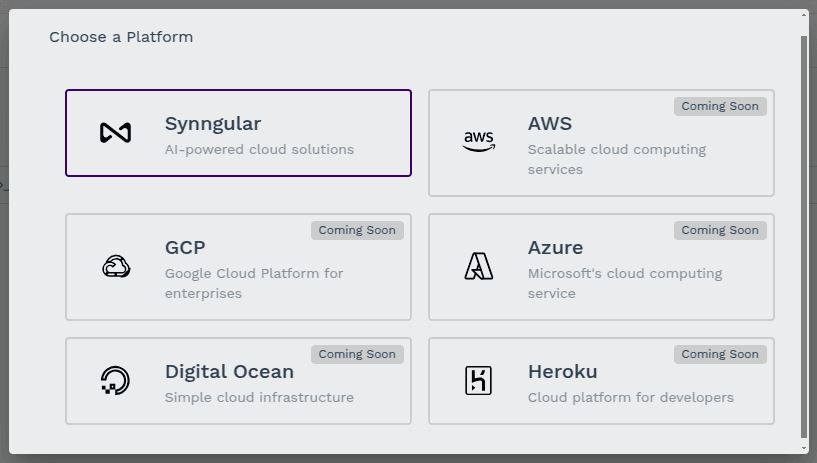
Task: Click the GCP cloud logo icon
Action: click(116, 266)
